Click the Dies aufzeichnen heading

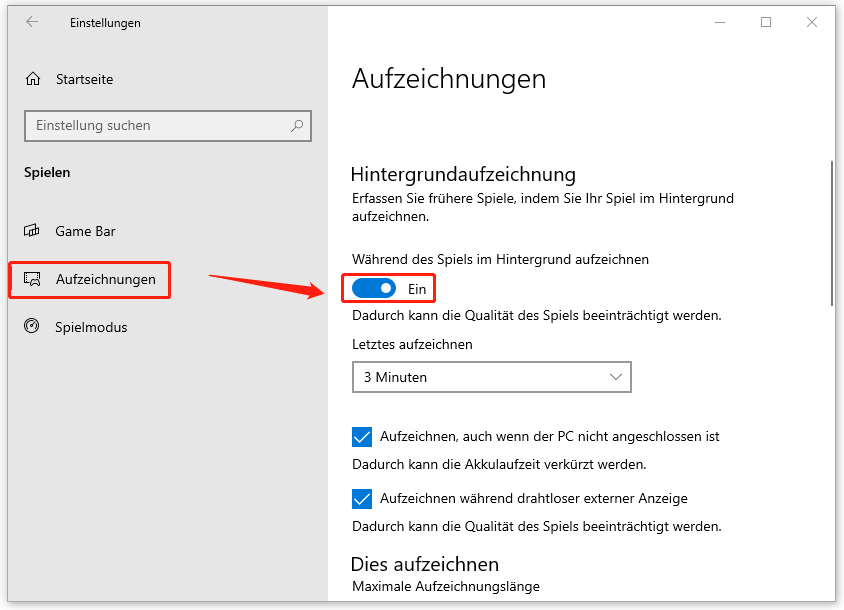click(x=425, y=564)
